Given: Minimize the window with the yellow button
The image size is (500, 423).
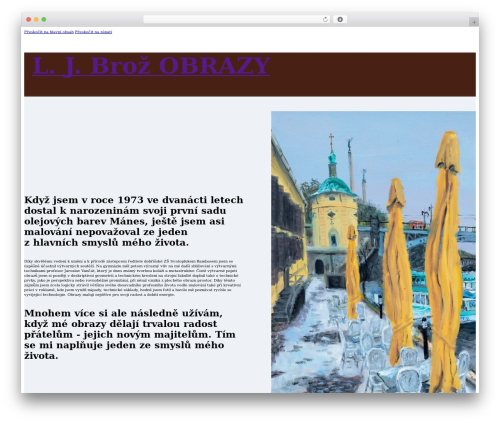Looking at the screenshot, I should tap(36, 20).
